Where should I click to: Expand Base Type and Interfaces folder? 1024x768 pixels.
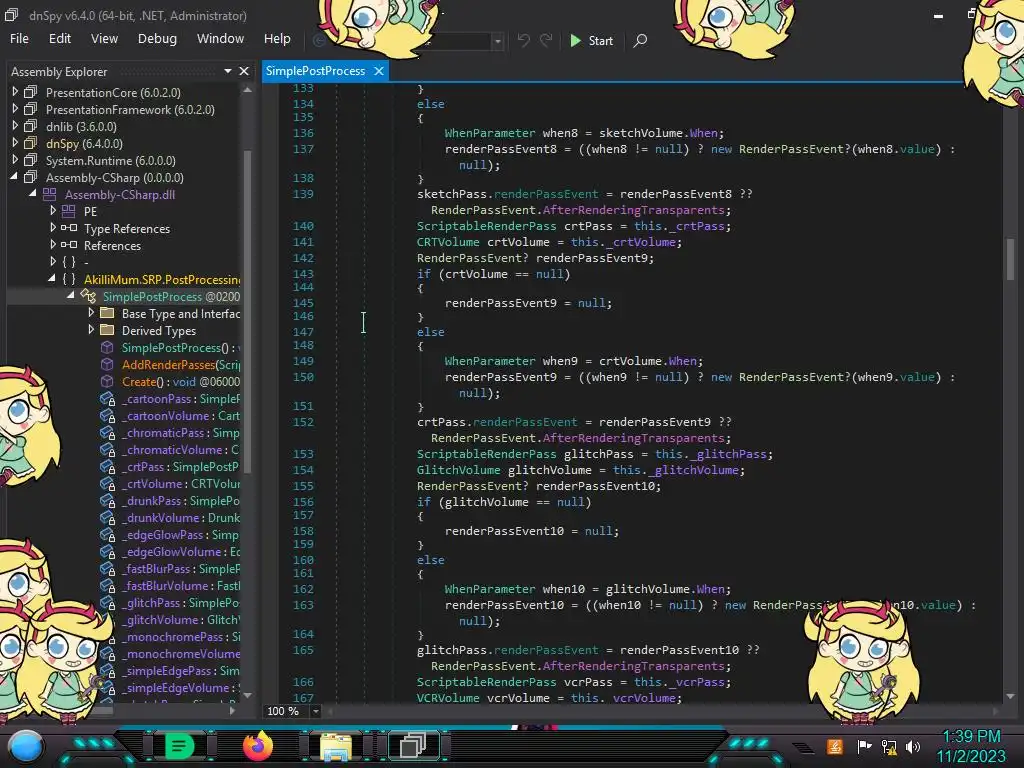91,313
